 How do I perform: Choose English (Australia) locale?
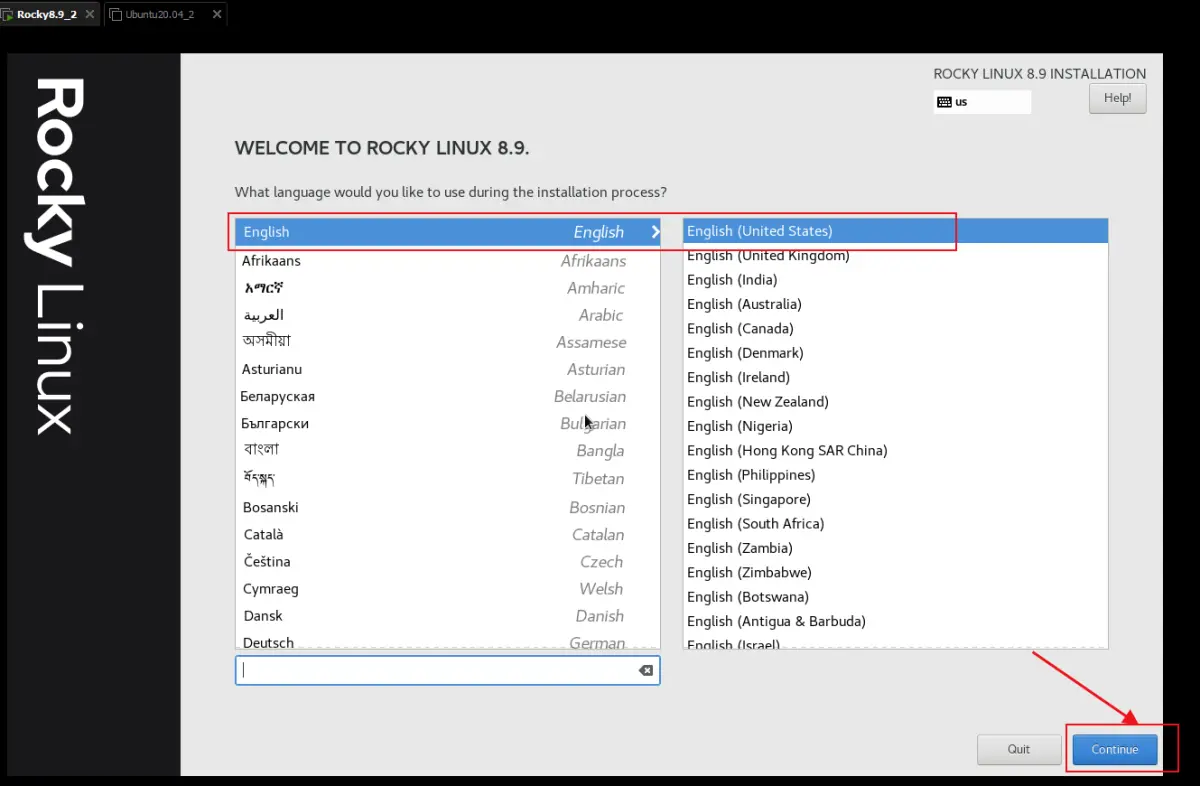click(x=896, y=304)
